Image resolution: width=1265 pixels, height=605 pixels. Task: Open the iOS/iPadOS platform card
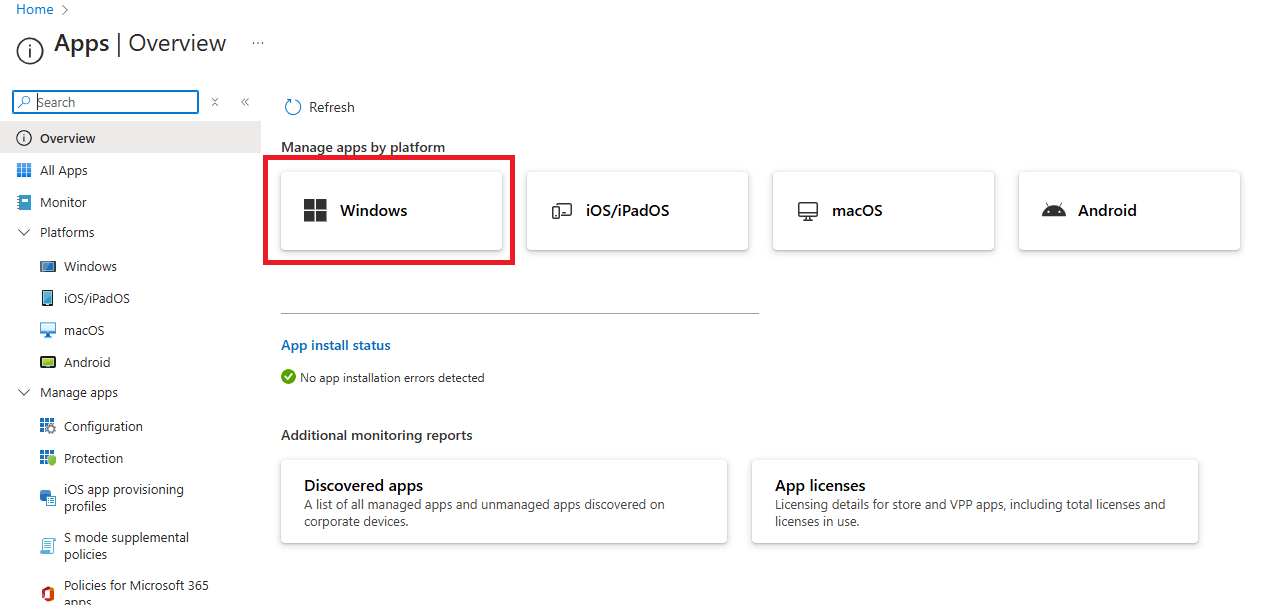(637, 211)
